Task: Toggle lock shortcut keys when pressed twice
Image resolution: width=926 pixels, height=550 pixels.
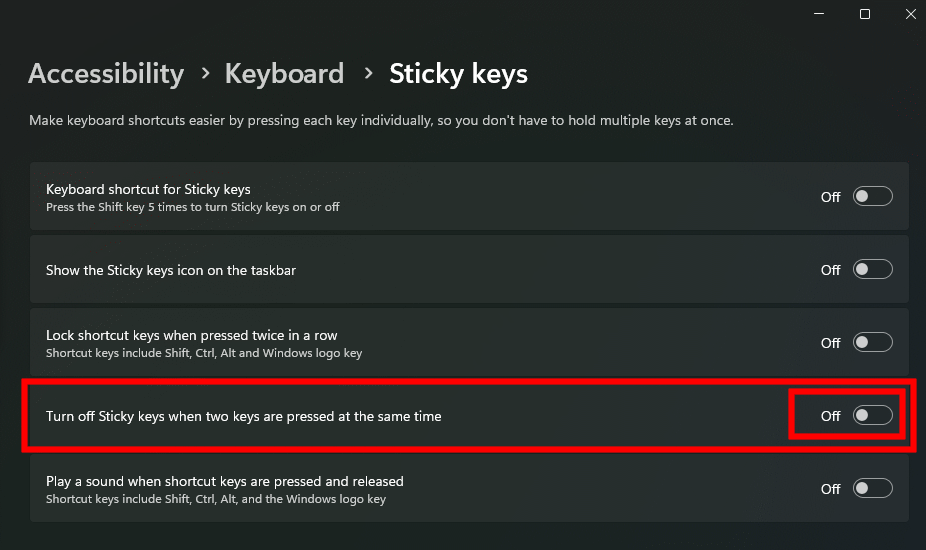Action: pyautogui.click(x=872, y=343)
